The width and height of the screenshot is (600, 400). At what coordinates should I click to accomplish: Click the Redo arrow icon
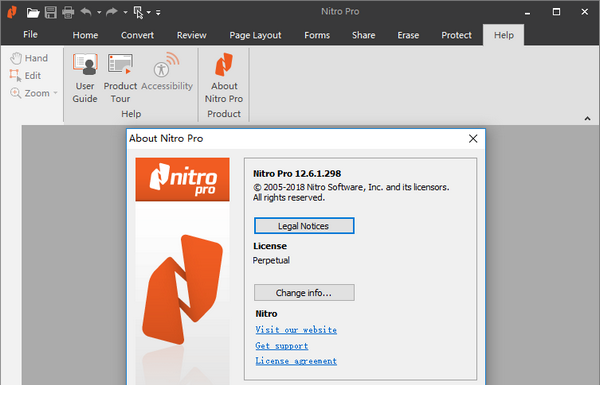[111, 12]
